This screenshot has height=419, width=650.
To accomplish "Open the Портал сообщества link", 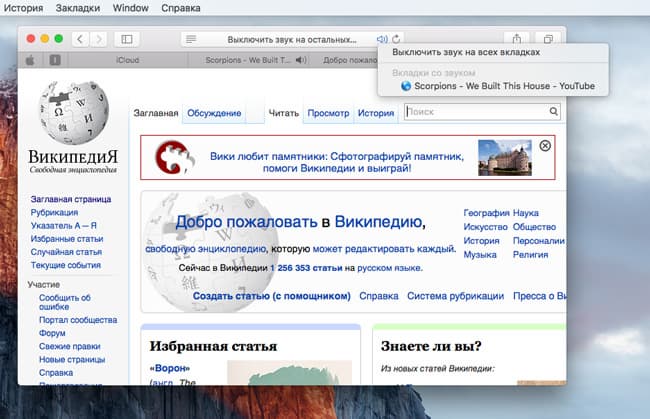I will 78,320.
